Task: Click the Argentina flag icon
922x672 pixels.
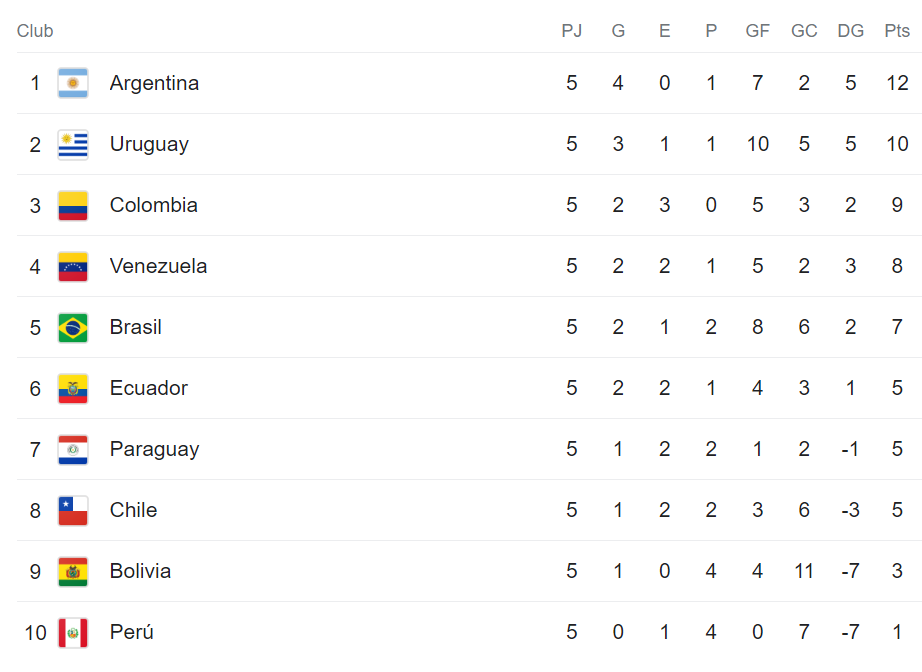Action: [73, 83]
